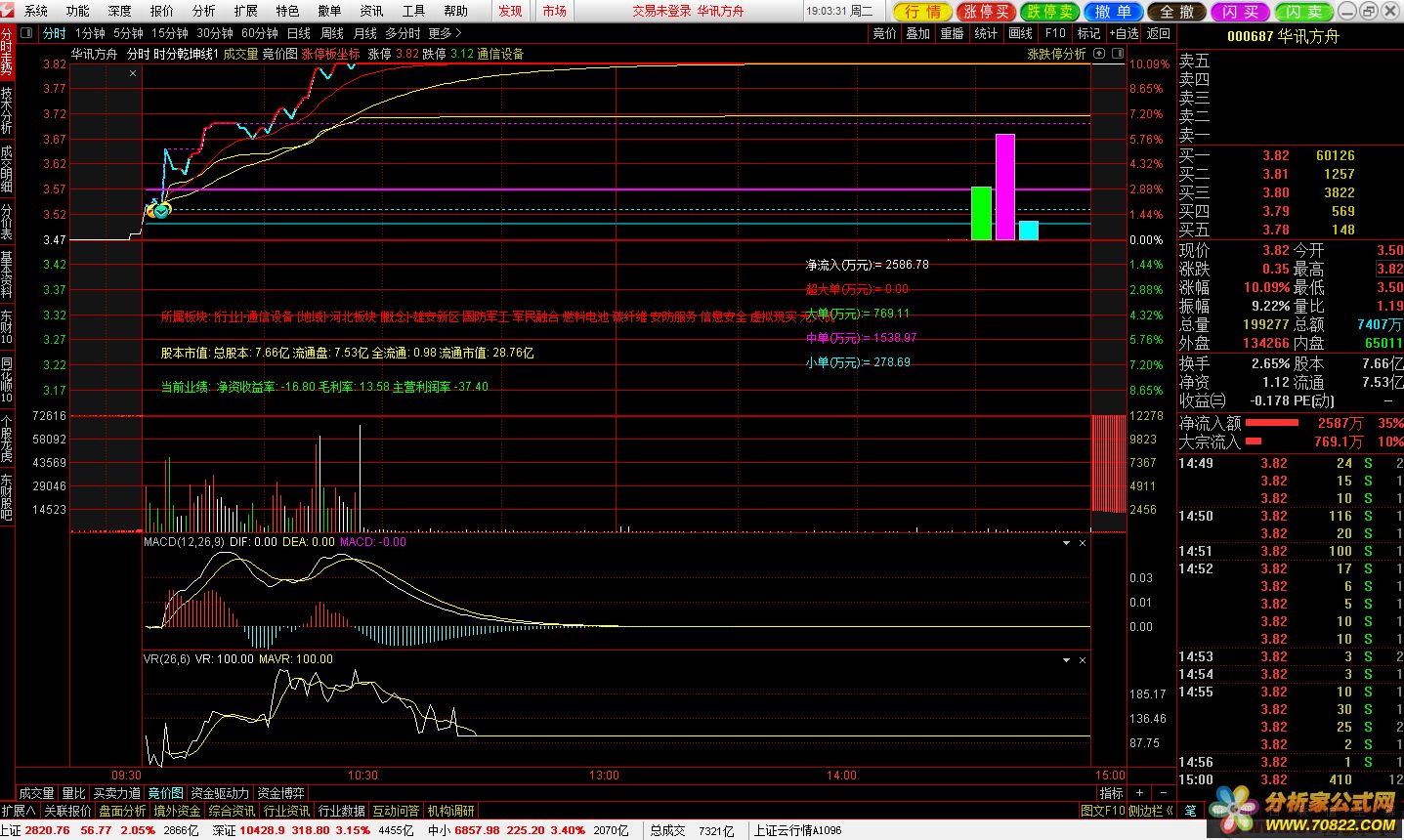
Task: Toggle the side panel icon beside 涨跌停分析
Action: 1116,54
